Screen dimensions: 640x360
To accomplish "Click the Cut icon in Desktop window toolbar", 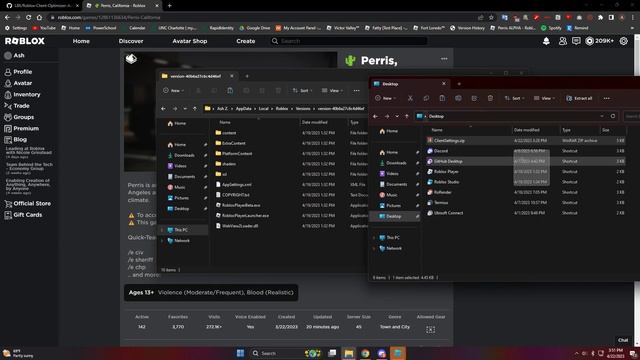I will point(410,98).
